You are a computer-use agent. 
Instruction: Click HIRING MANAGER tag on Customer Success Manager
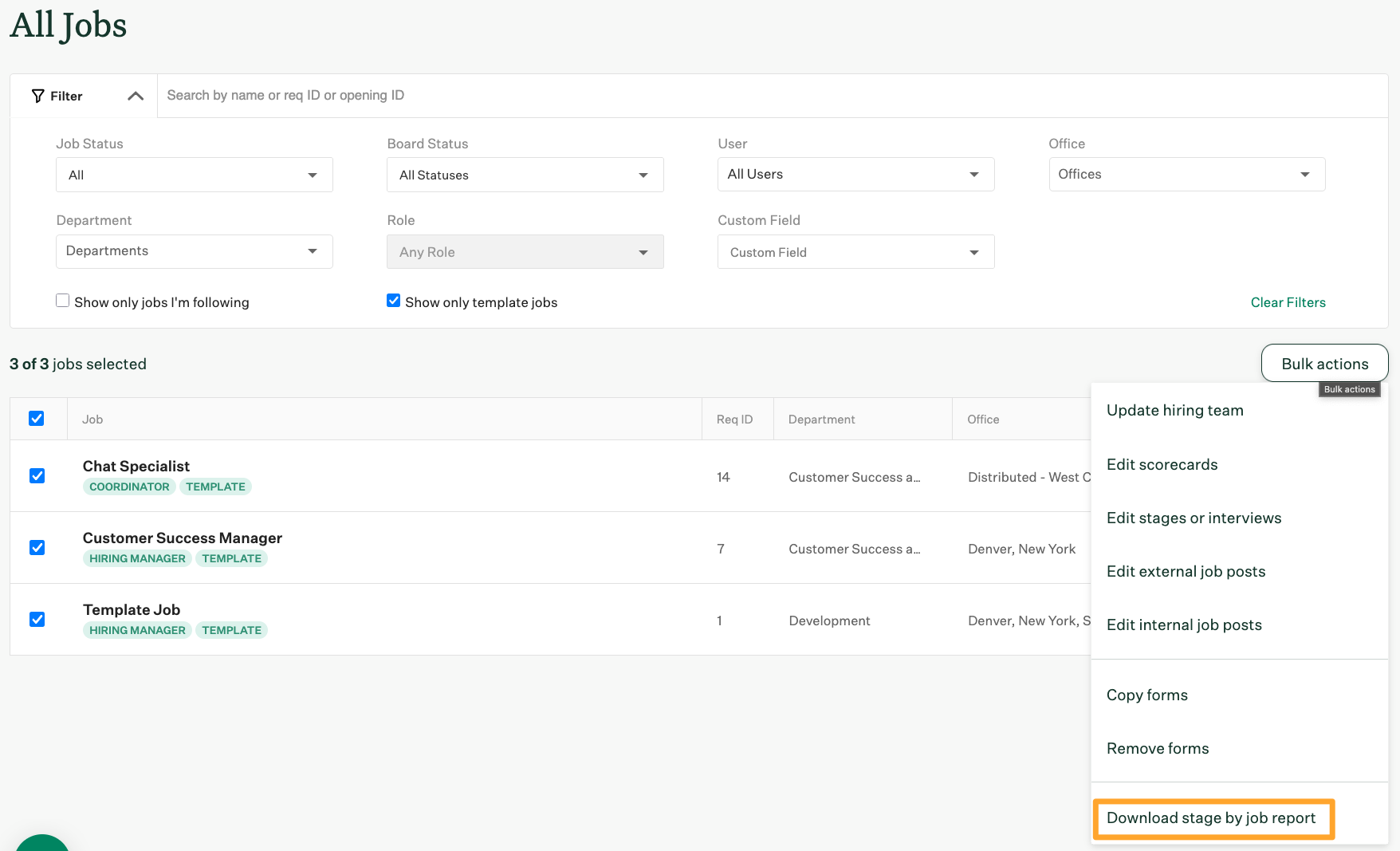pyautogui.click(x=137, y=558)
